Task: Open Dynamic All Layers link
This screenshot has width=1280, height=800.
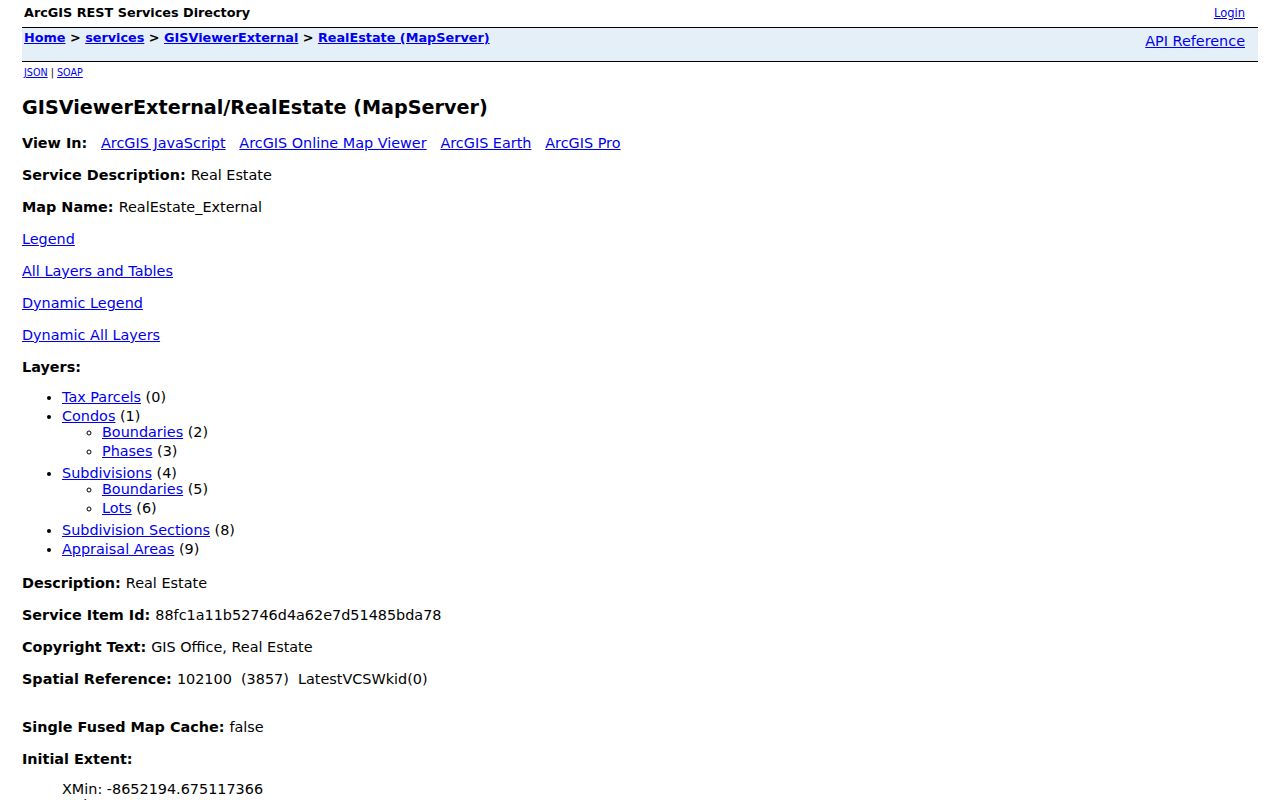Action: coord(91,335)
